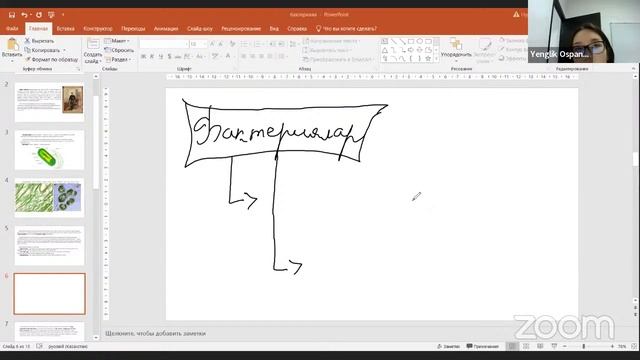Image resolution: width=640 pixels, height=360 pixels.
Task: Open the font size dropdown
Action: (x=204, y=44)
